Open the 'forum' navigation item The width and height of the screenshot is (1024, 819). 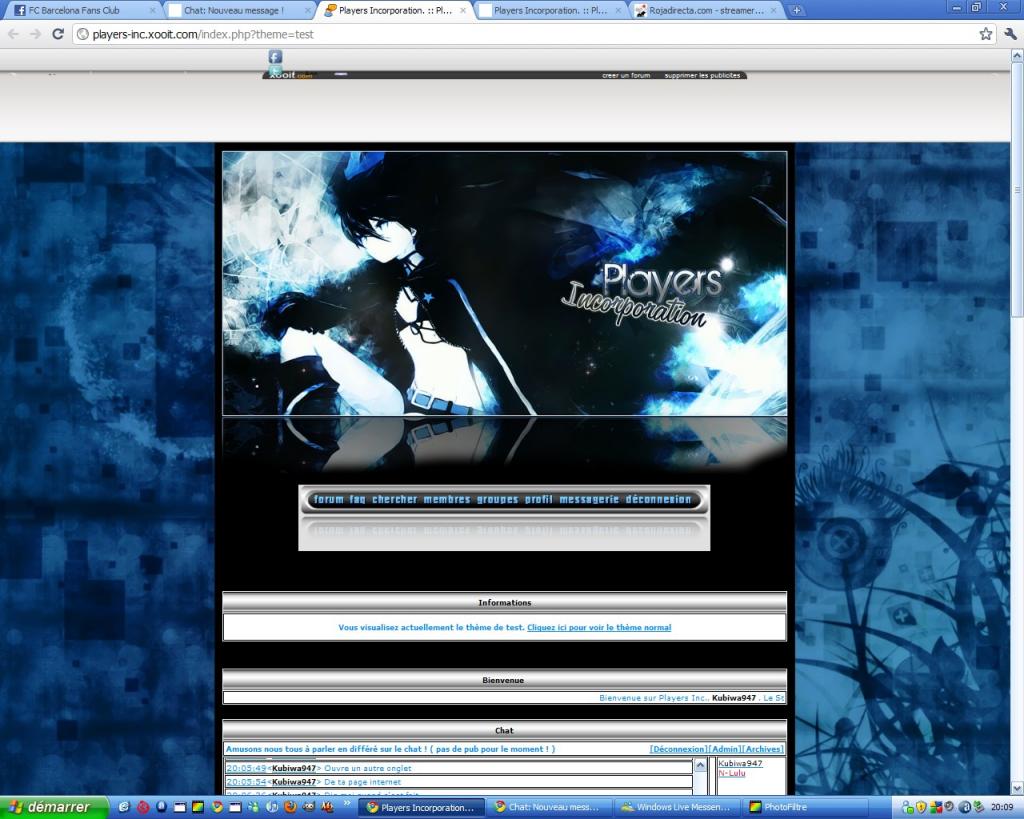point(328,500)
